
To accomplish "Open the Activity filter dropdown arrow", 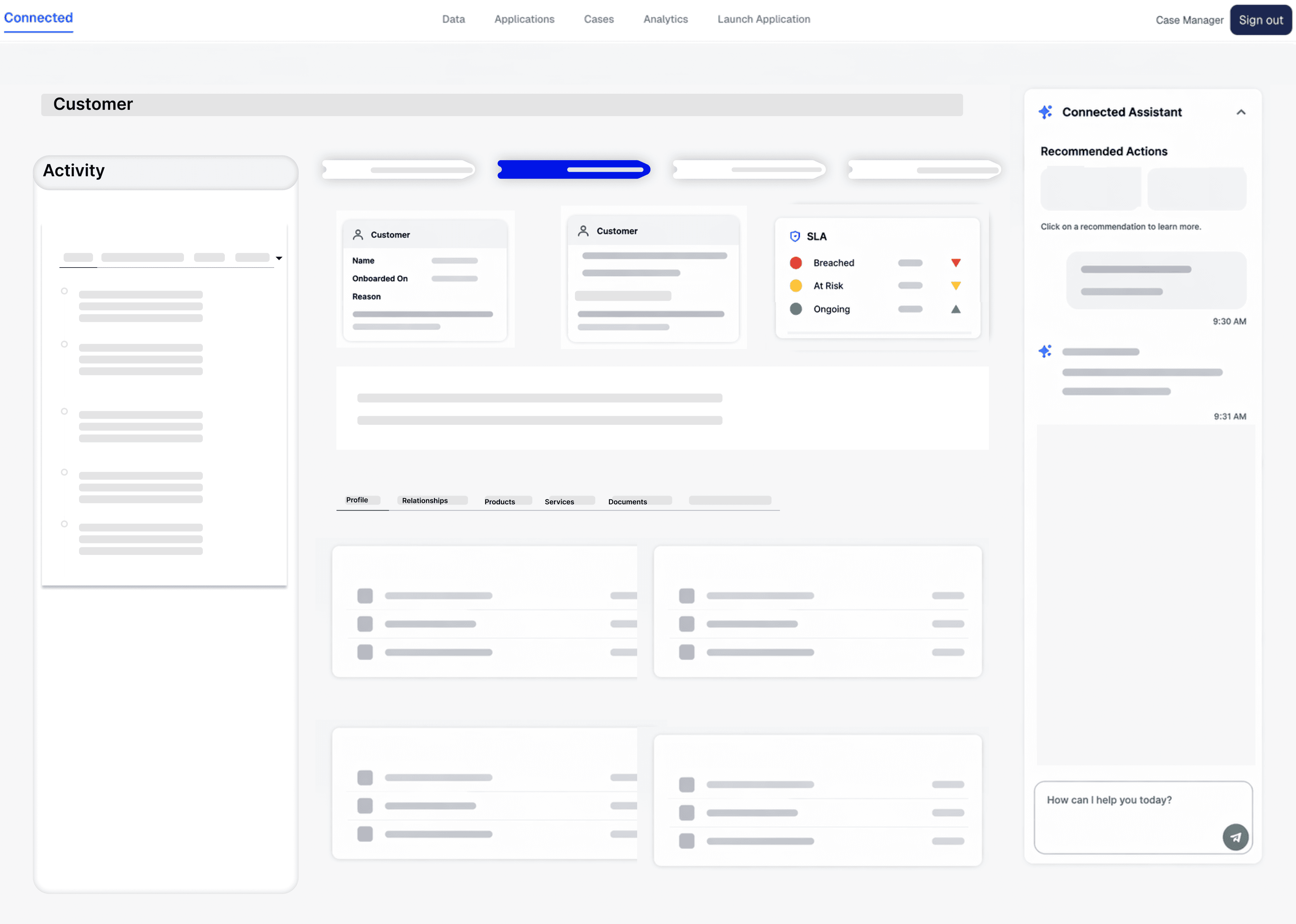I will click(279, 258).
